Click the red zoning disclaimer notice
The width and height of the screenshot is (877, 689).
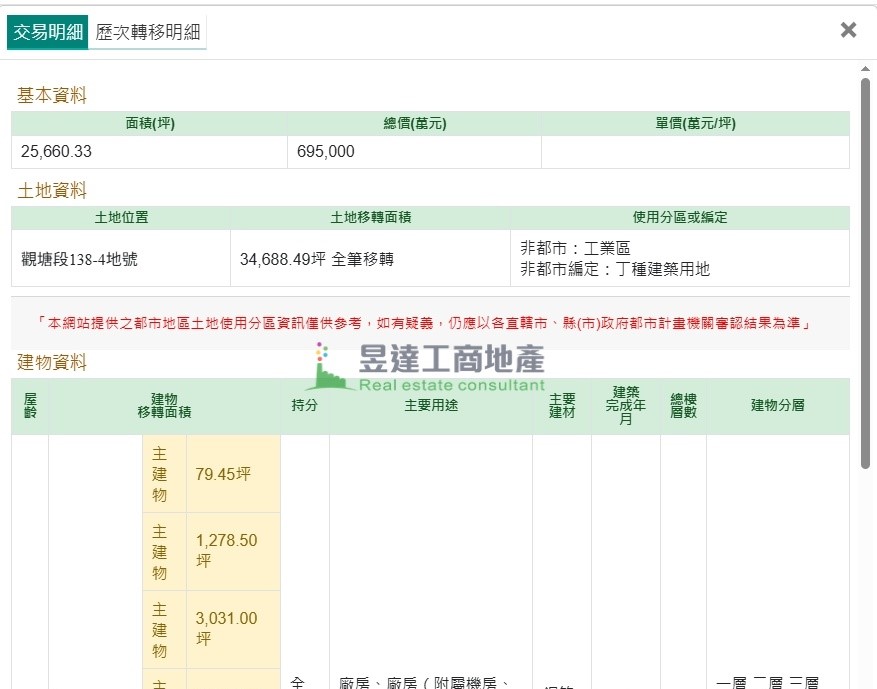click(429, 323)
